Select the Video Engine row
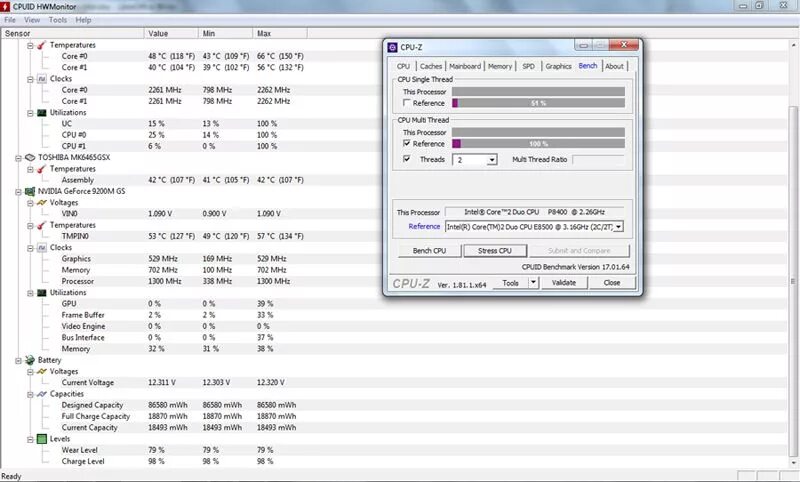 [x=394, y=326]
